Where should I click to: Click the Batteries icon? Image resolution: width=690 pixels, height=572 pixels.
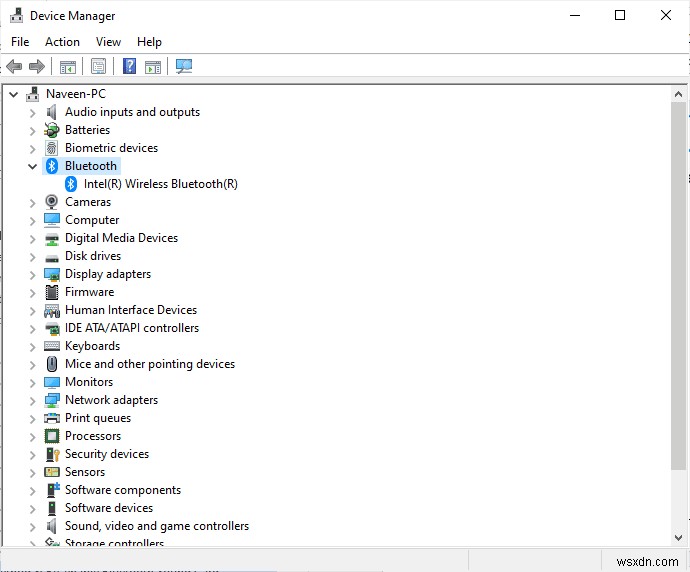[x=51, y=130]
